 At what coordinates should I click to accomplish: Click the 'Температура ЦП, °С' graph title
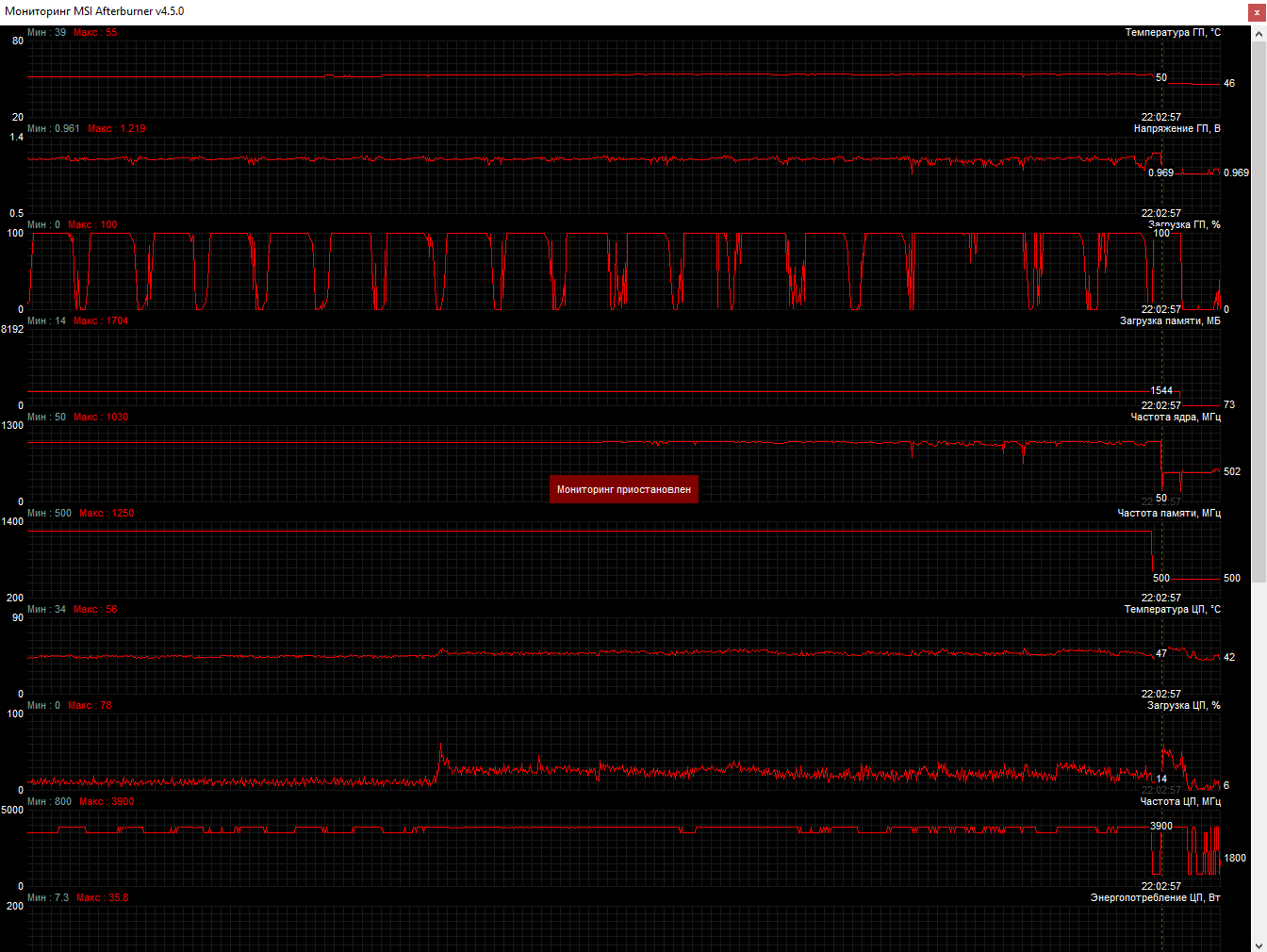1172,609
